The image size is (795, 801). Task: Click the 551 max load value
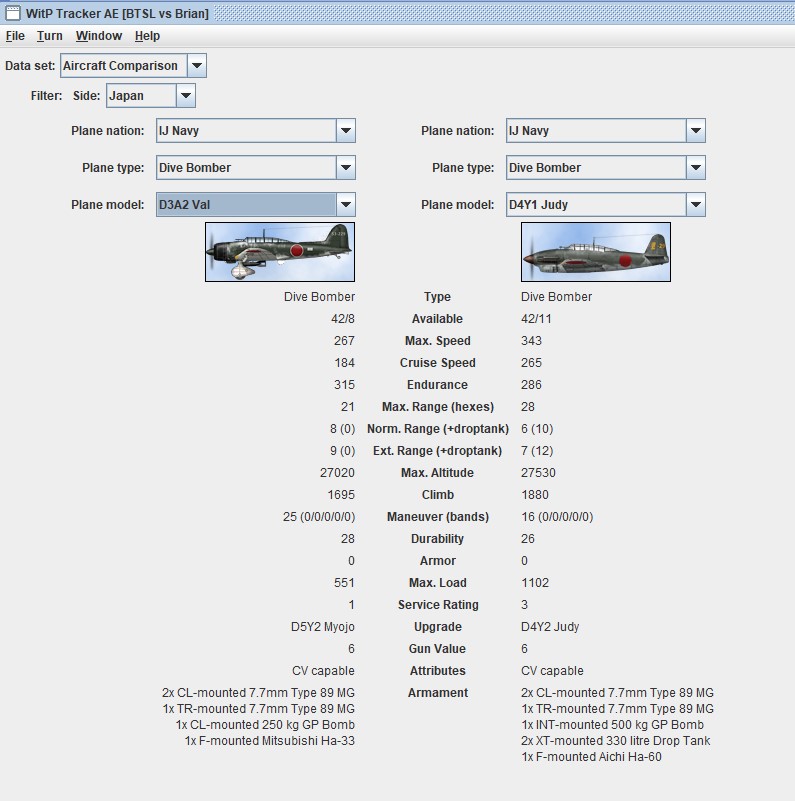(x=344, y=583)
